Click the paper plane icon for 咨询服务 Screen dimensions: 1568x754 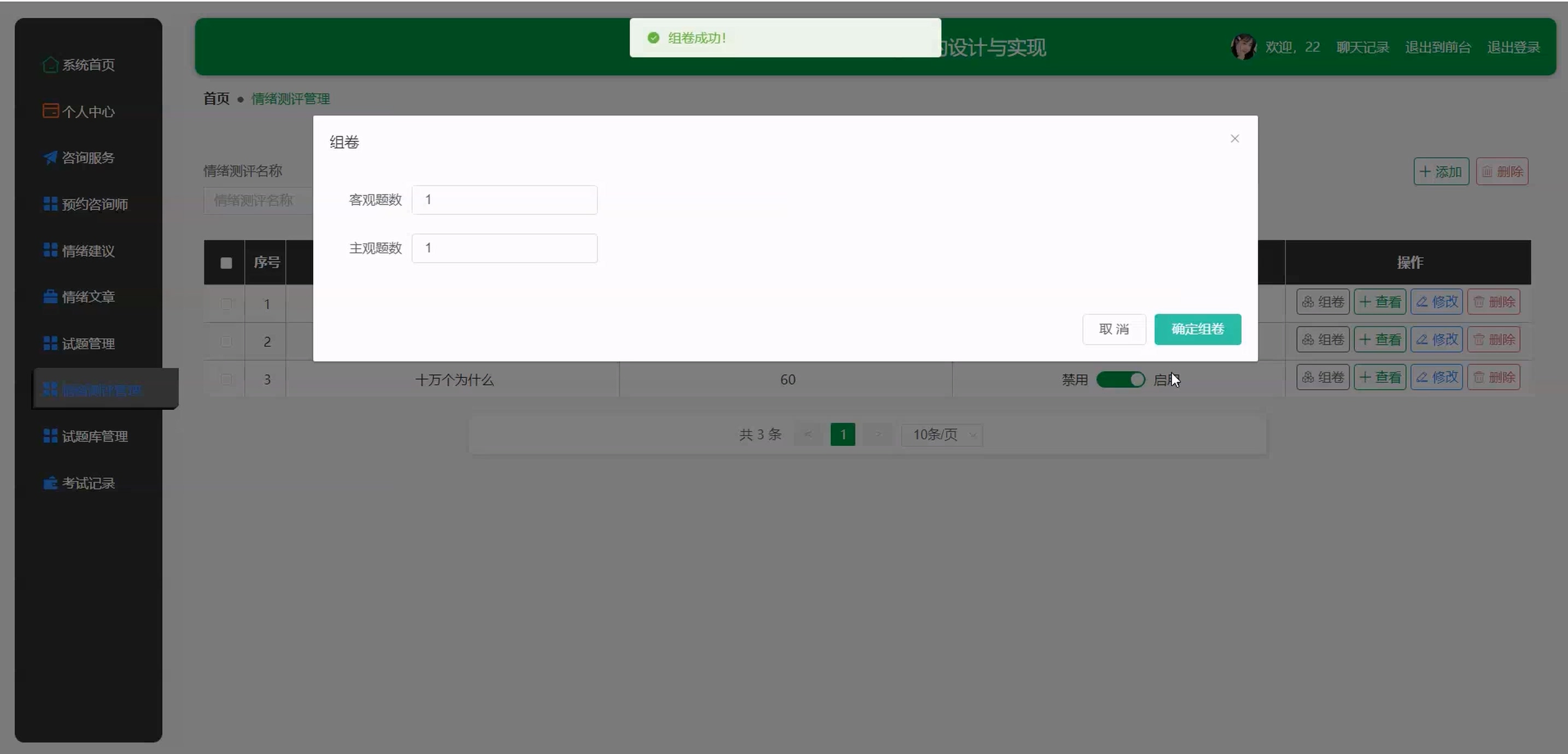(x=50, y=157)
